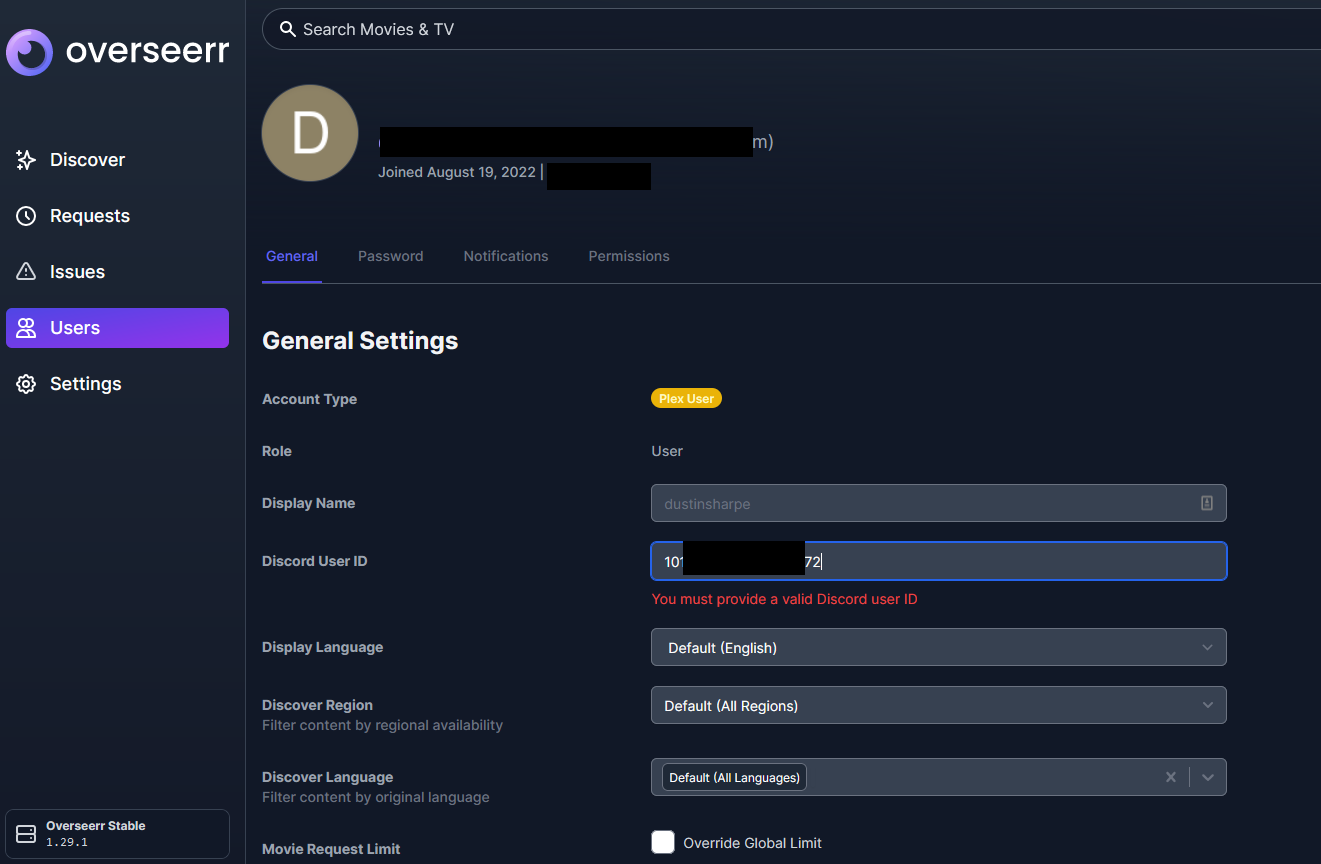Click the Users people icon in the sidebar
Image resolution: width=1321 pixels, height=864 pixels.
(26, 327)
